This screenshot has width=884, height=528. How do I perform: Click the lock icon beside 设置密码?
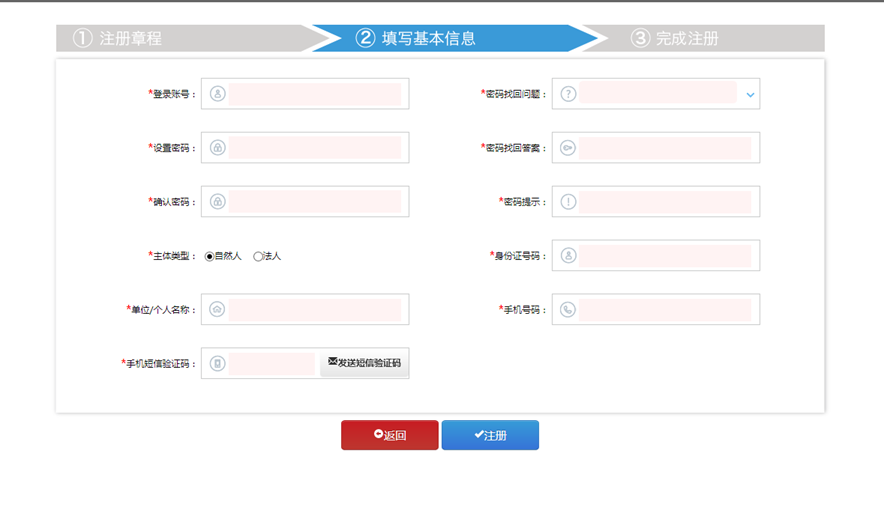point(217,148)
